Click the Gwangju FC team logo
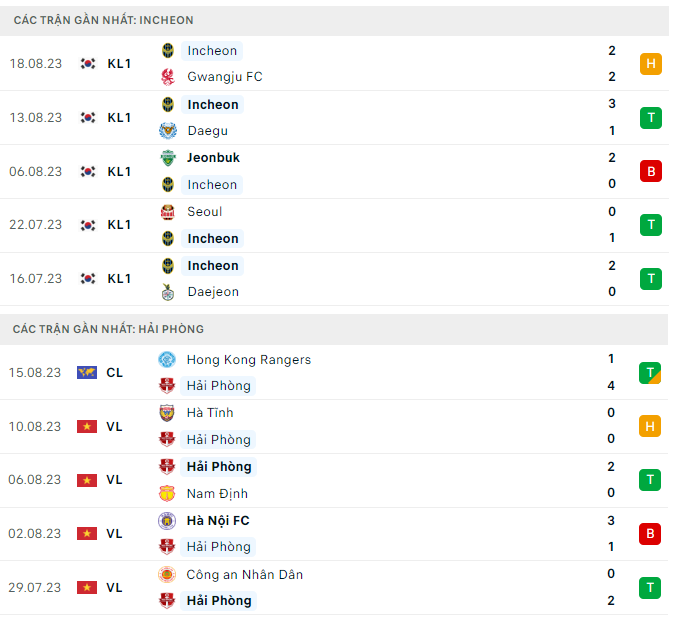The image size is (673, 626). click(167, 77)
